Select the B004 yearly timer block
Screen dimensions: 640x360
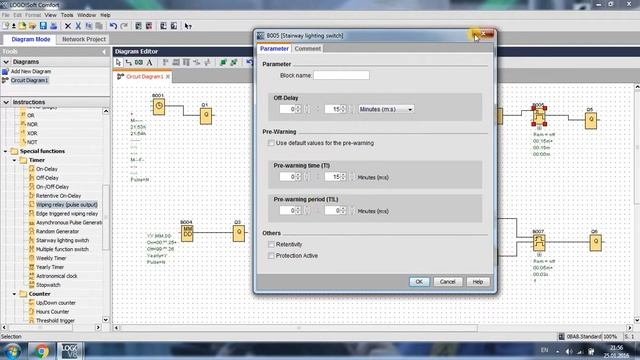tap(187, 233)
